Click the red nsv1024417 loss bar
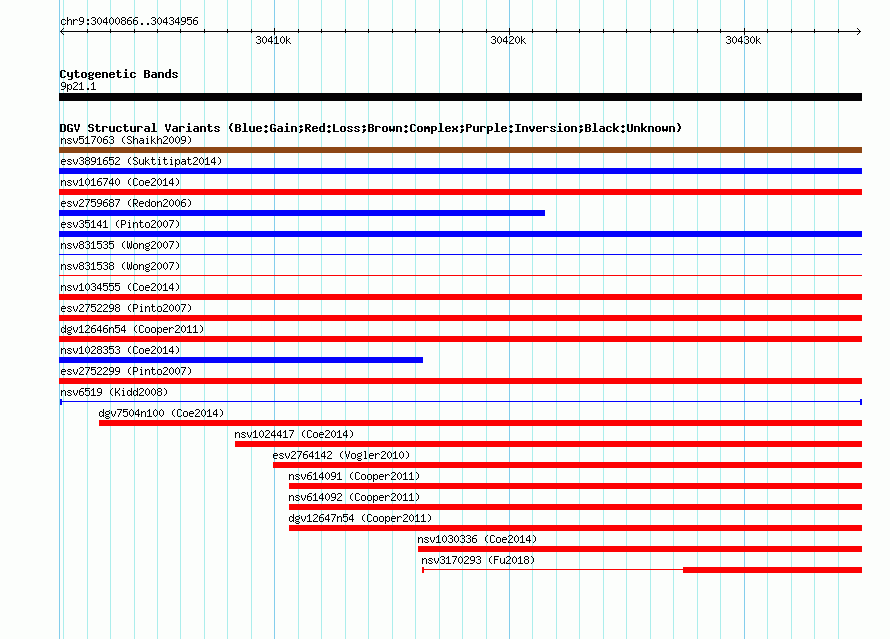The width and height of the screenshot is (890, 639). coord(548,444)
